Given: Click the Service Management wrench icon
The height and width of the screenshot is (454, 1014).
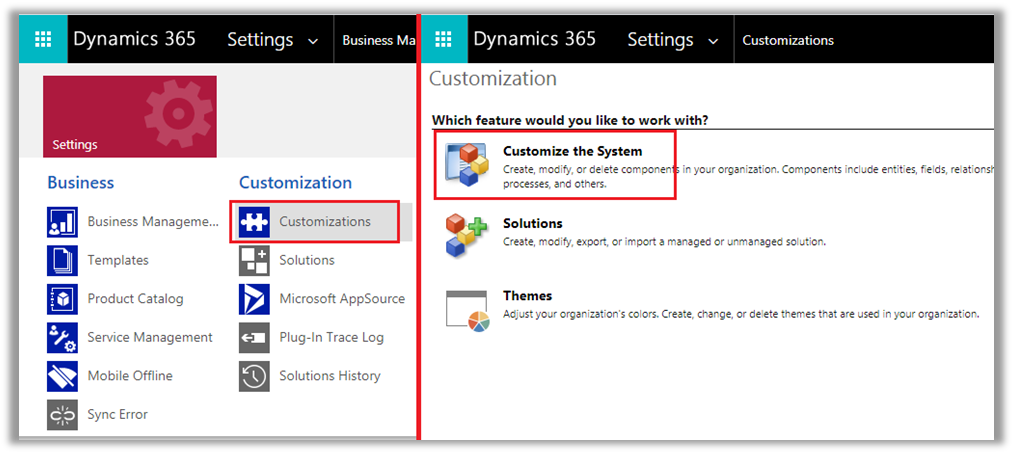Looking at the screenshot, I should (x=62, y=338).
